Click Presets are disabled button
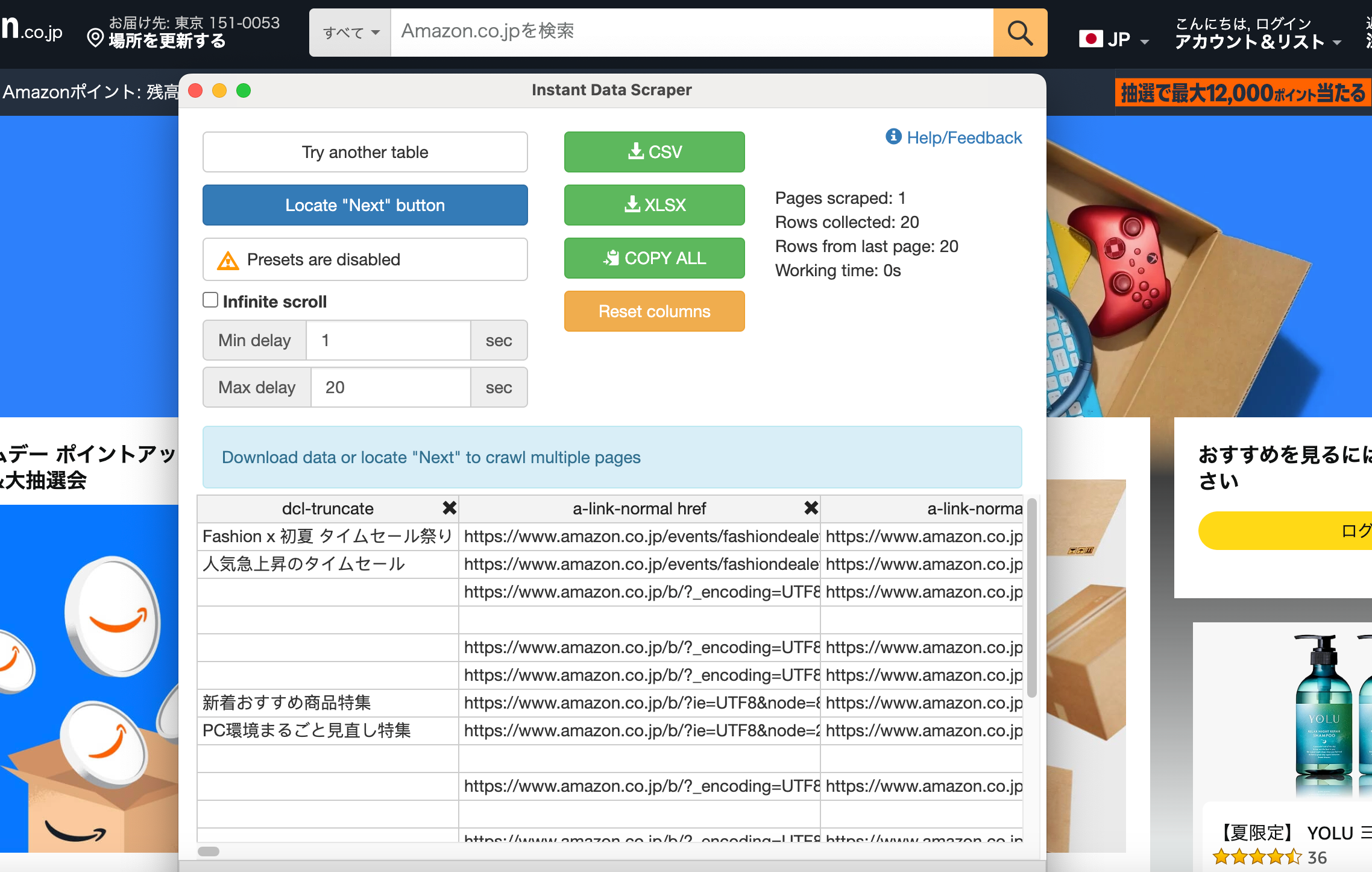 pos(365,259)
